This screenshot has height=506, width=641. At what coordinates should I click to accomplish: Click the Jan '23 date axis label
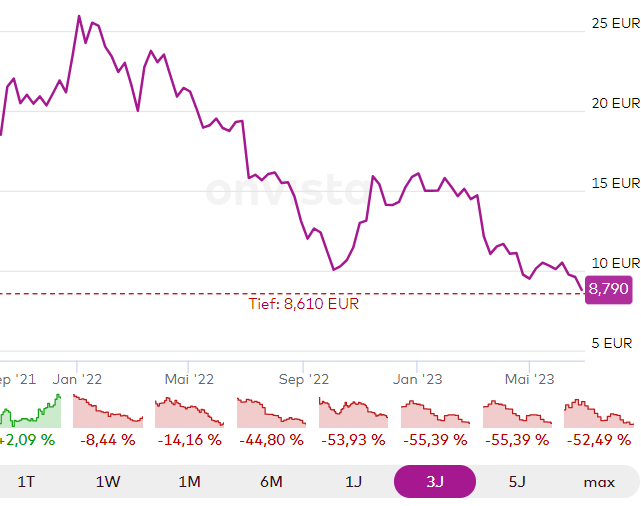click(x=418, y=379)
